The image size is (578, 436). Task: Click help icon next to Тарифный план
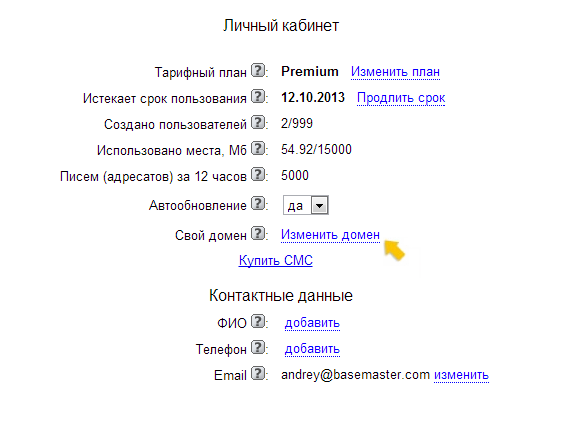coord(258,70)
